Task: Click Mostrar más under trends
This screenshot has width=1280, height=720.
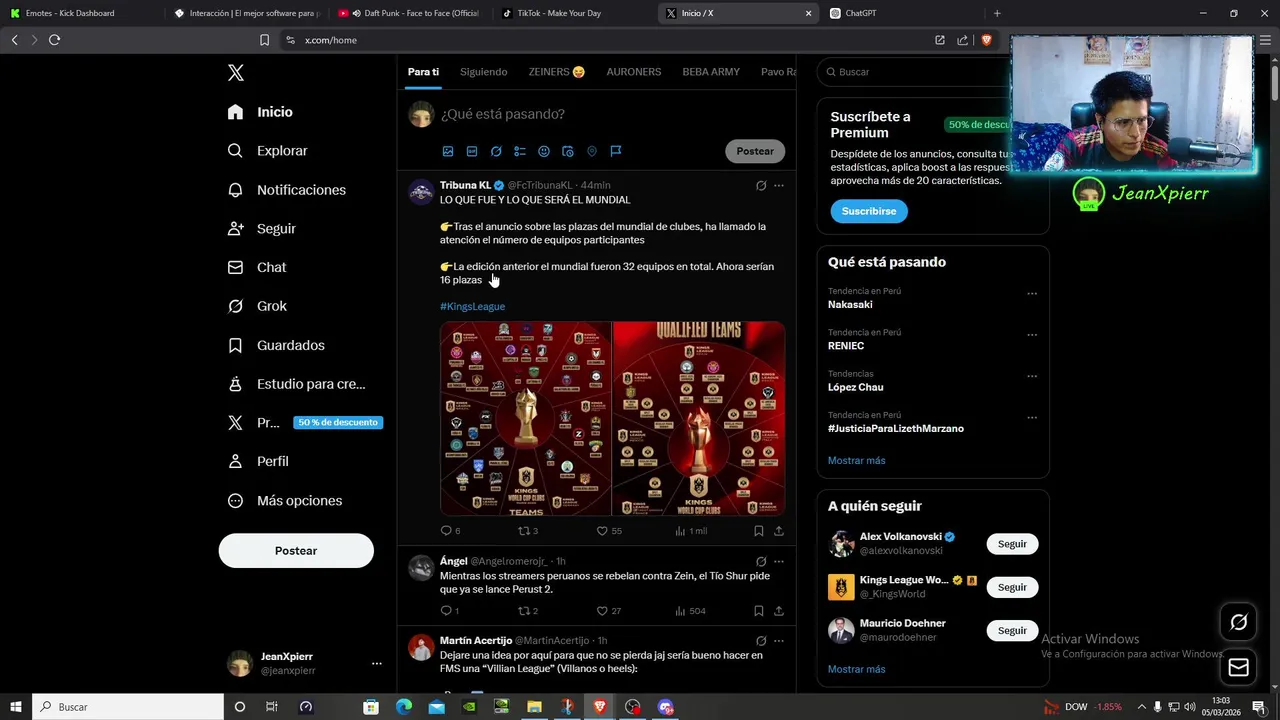Action: [x=857, y=461]
